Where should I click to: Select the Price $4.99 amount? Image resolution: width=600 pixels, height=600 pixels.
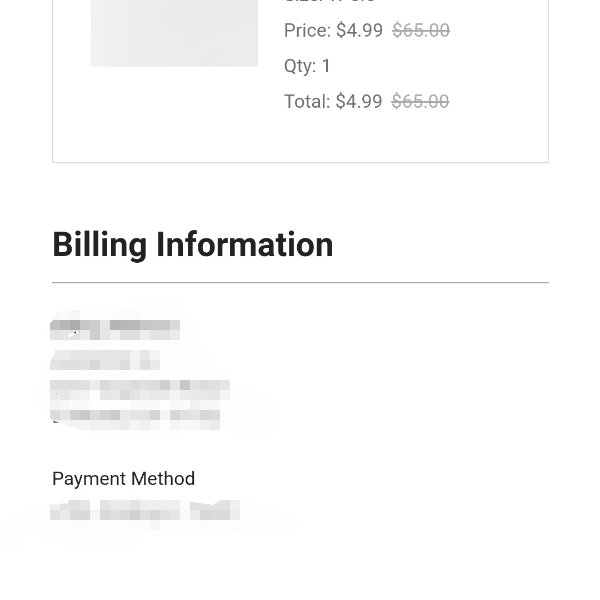359,30
